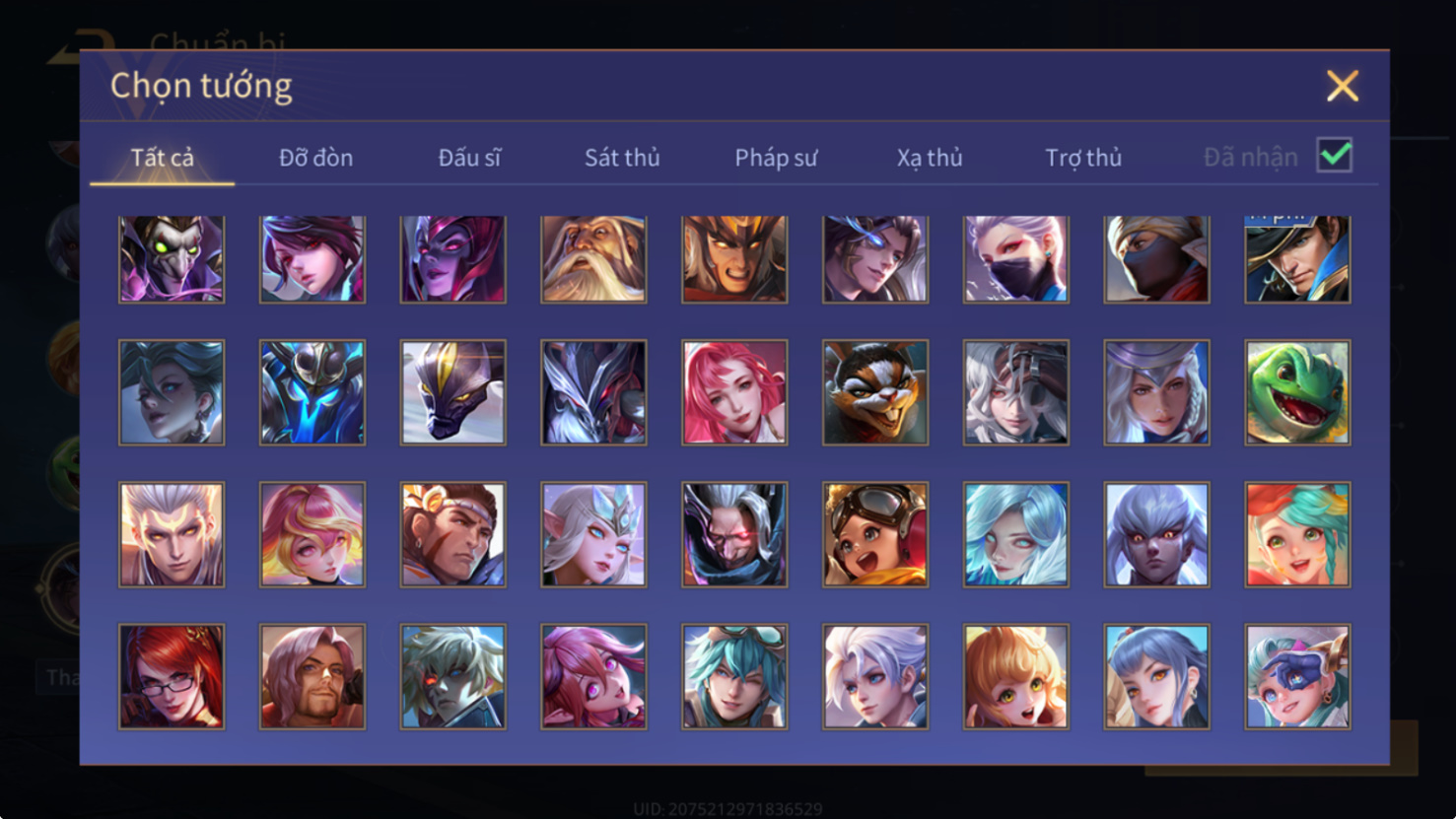Switch to the Đỡ đòn tab
Image resolution: width=1456 pixels, height=819 pixels.
tap(315, 158)
